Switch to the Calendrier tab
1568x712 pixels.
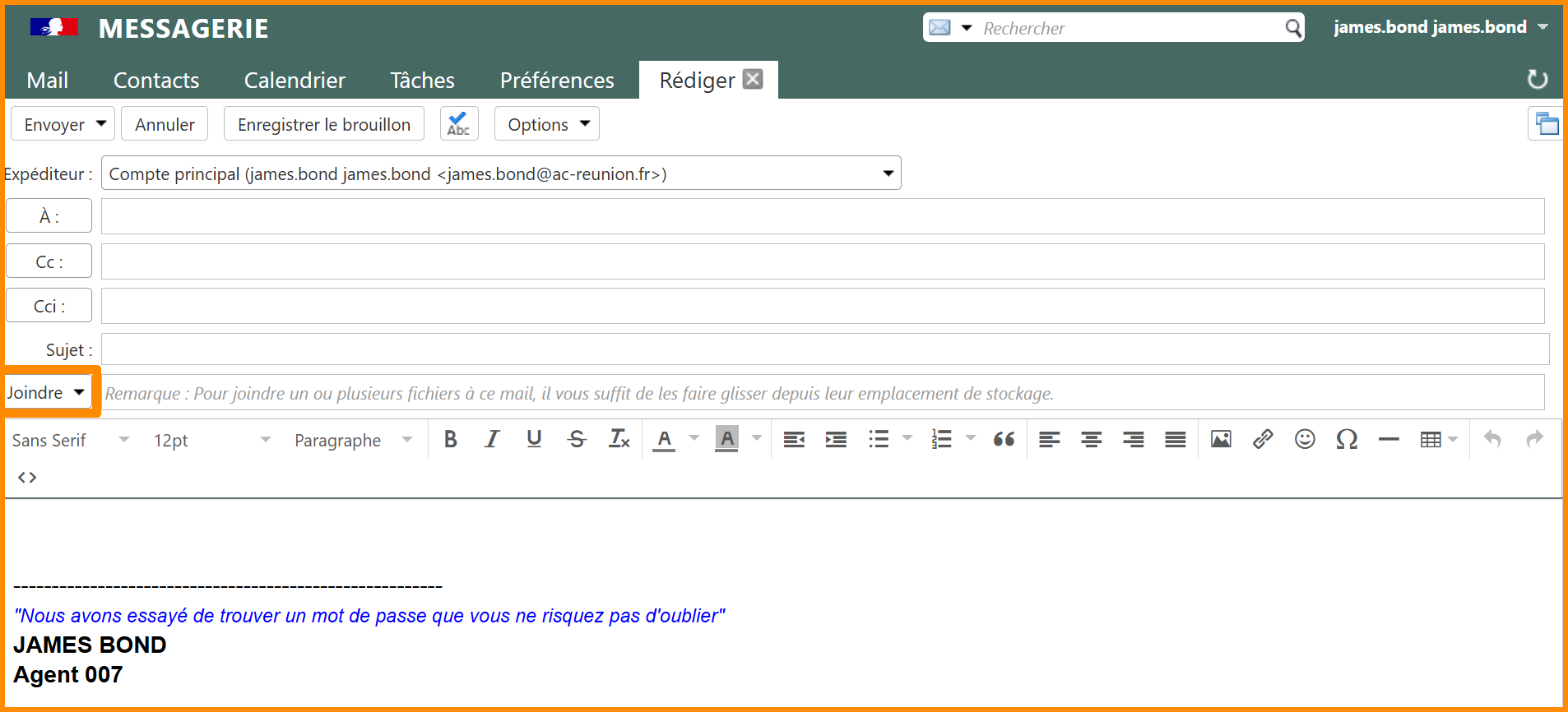click(295, 81)
